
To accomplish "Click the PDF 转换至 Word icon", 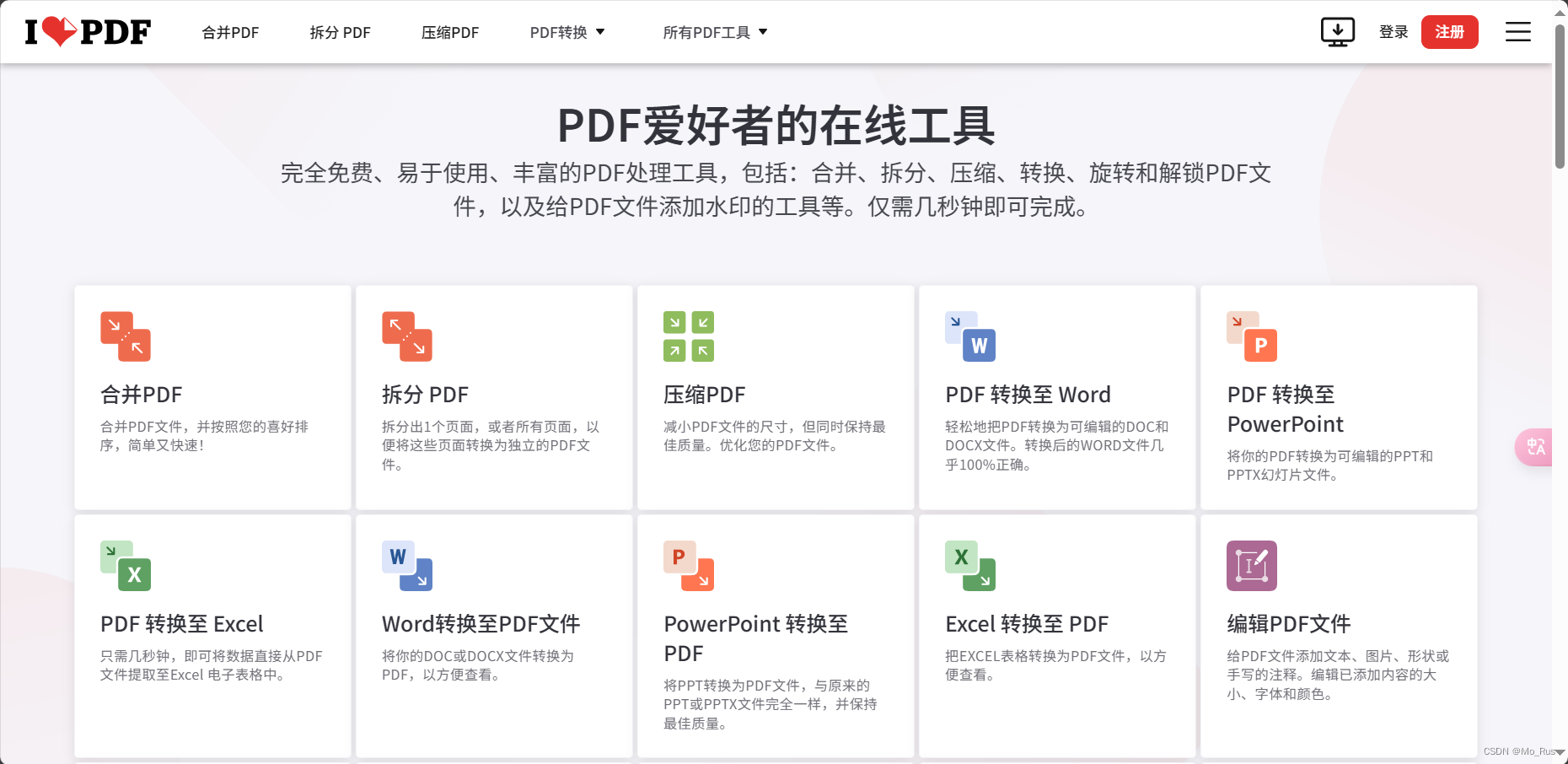I will (970, 336).
